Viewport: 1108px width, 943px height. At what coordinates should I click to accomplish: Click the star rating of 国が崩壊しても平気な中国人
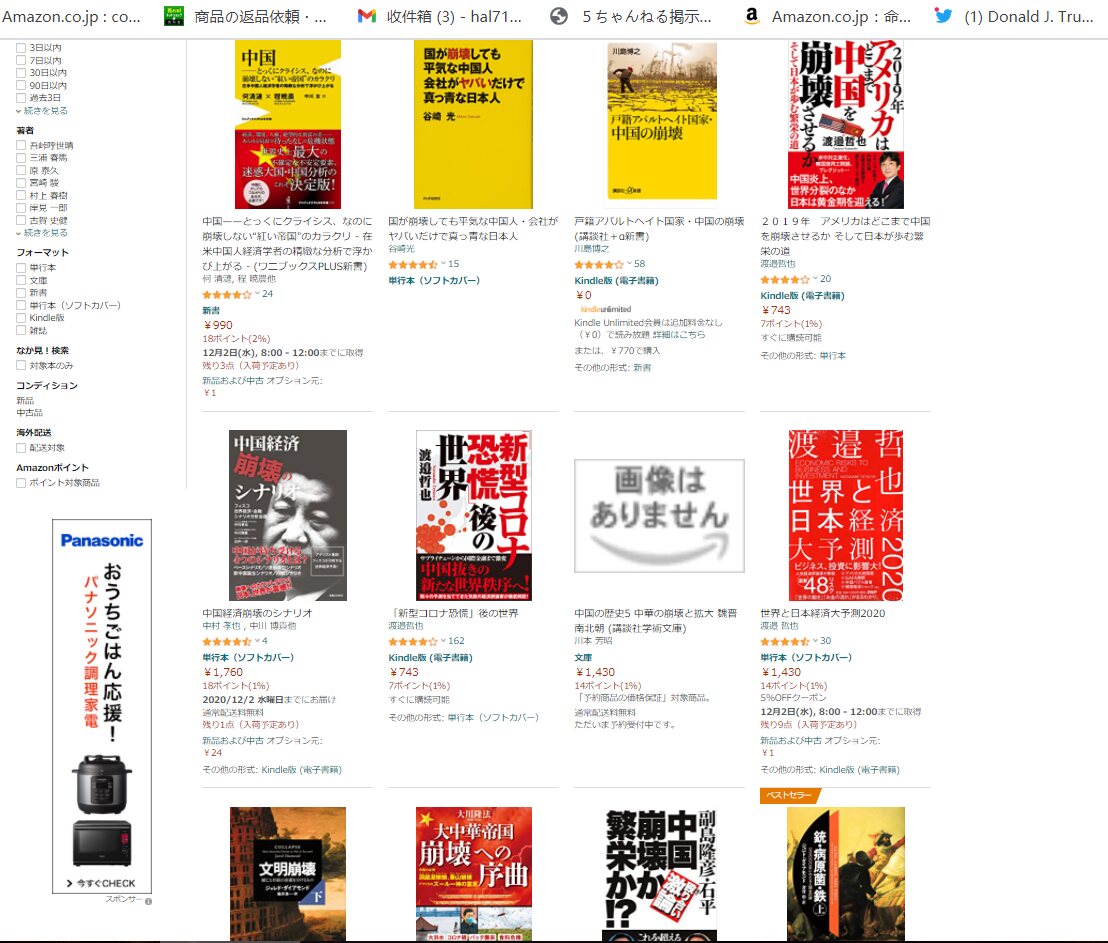tap(413, 264)
